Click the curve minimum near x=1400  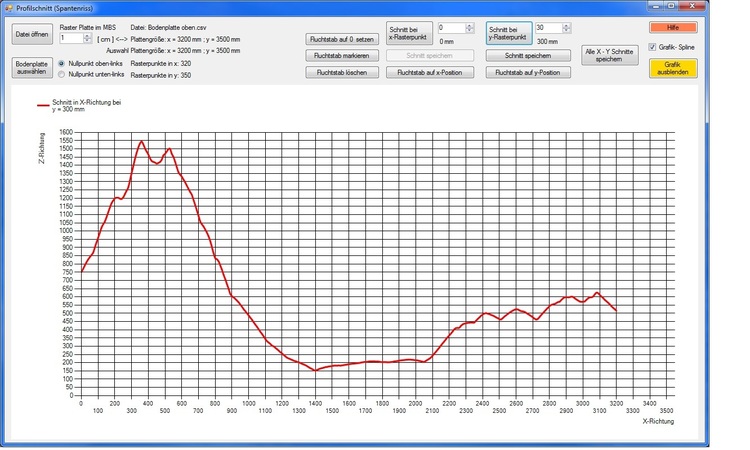(315, 370)
